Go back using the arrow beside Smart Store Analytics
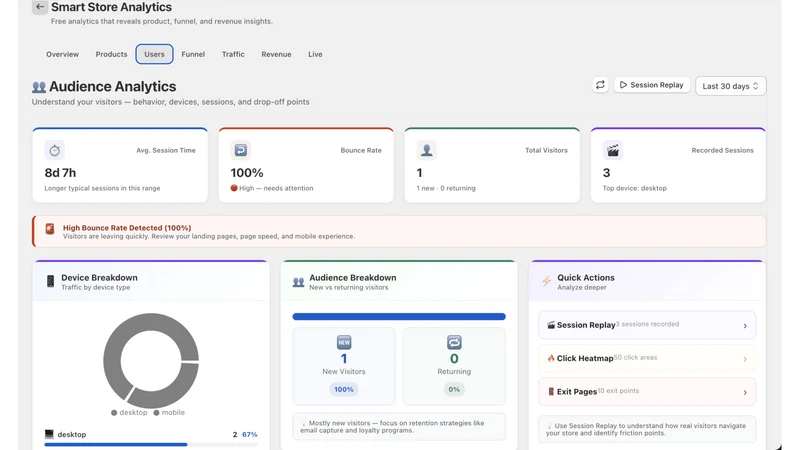 click(x=40, y=7)
